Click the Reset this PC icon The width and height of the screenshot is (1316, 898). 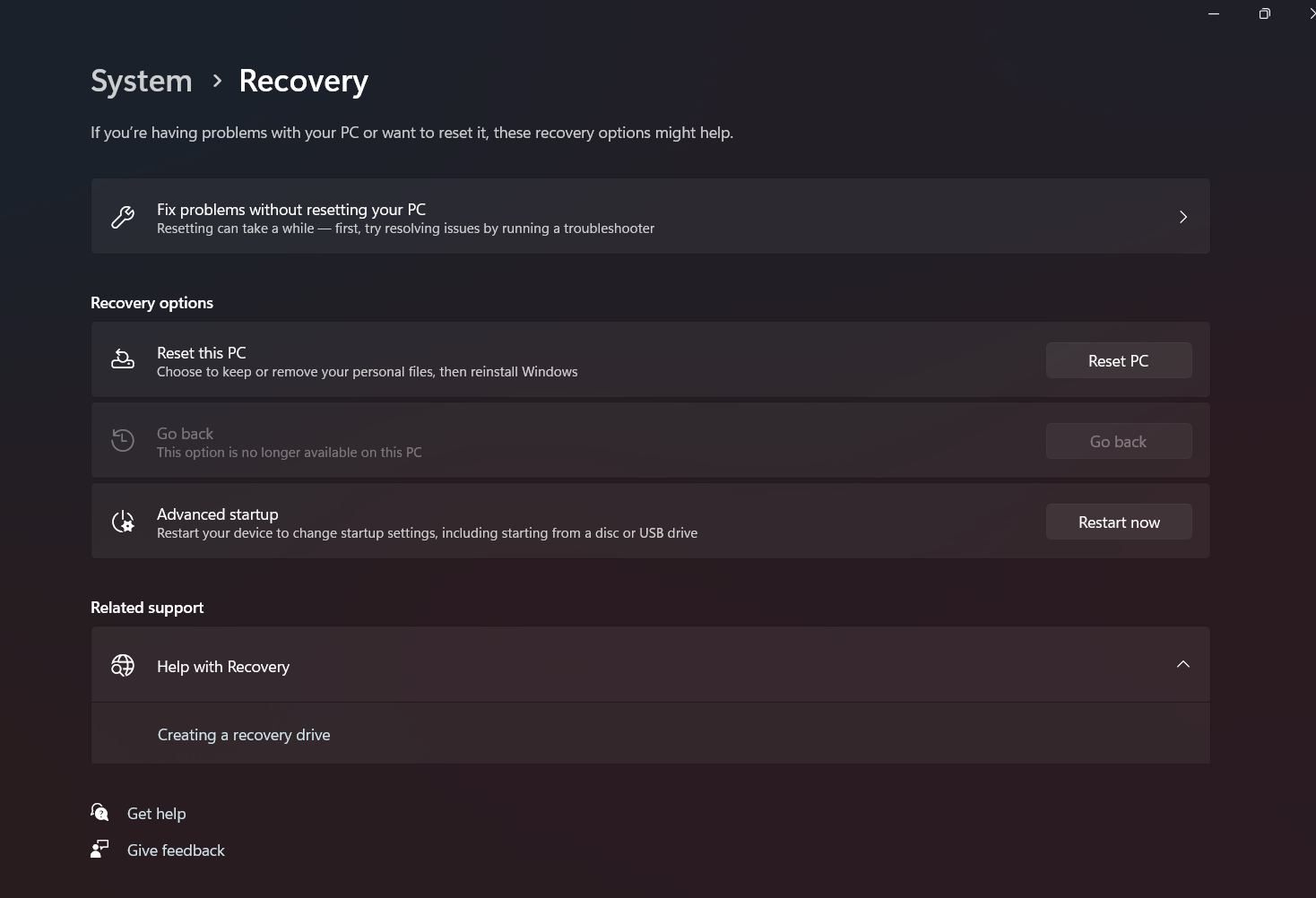pos(123,360)
